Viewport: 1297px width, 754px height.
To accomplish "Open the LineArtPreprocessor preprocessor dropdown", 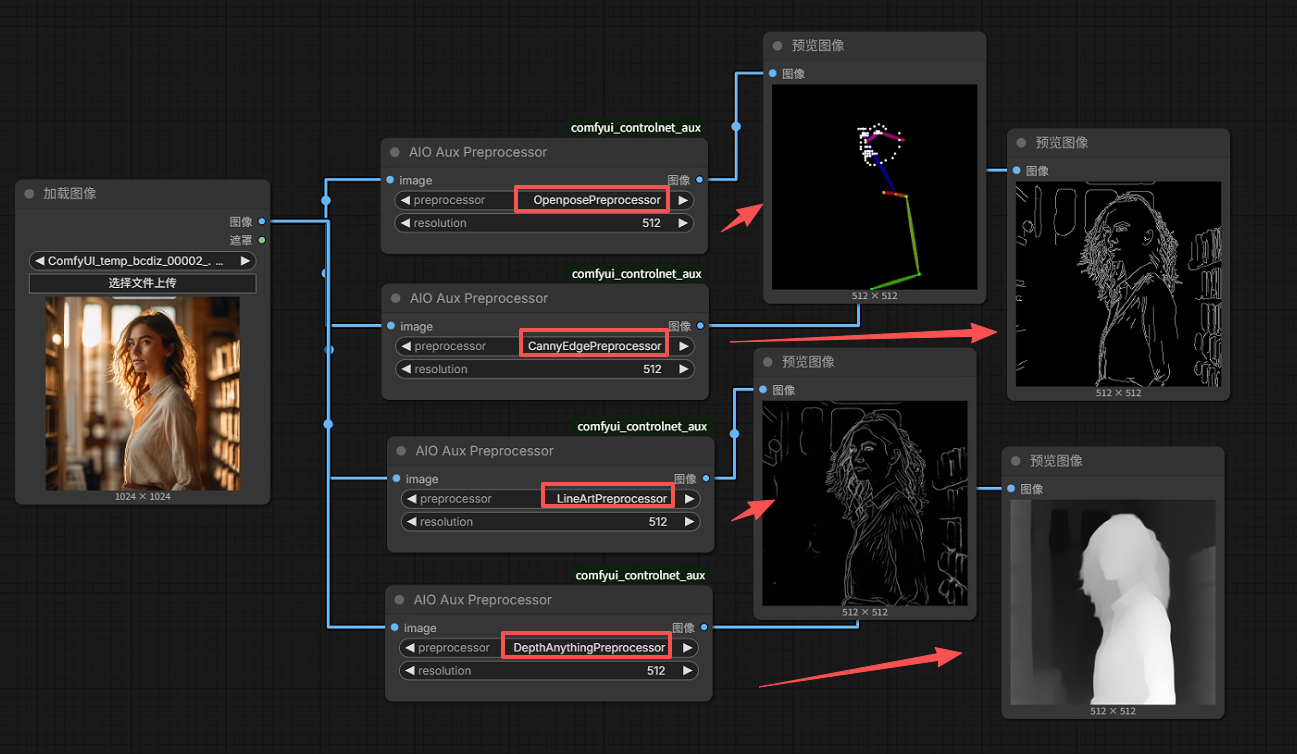I will click(x=550, y=499).
